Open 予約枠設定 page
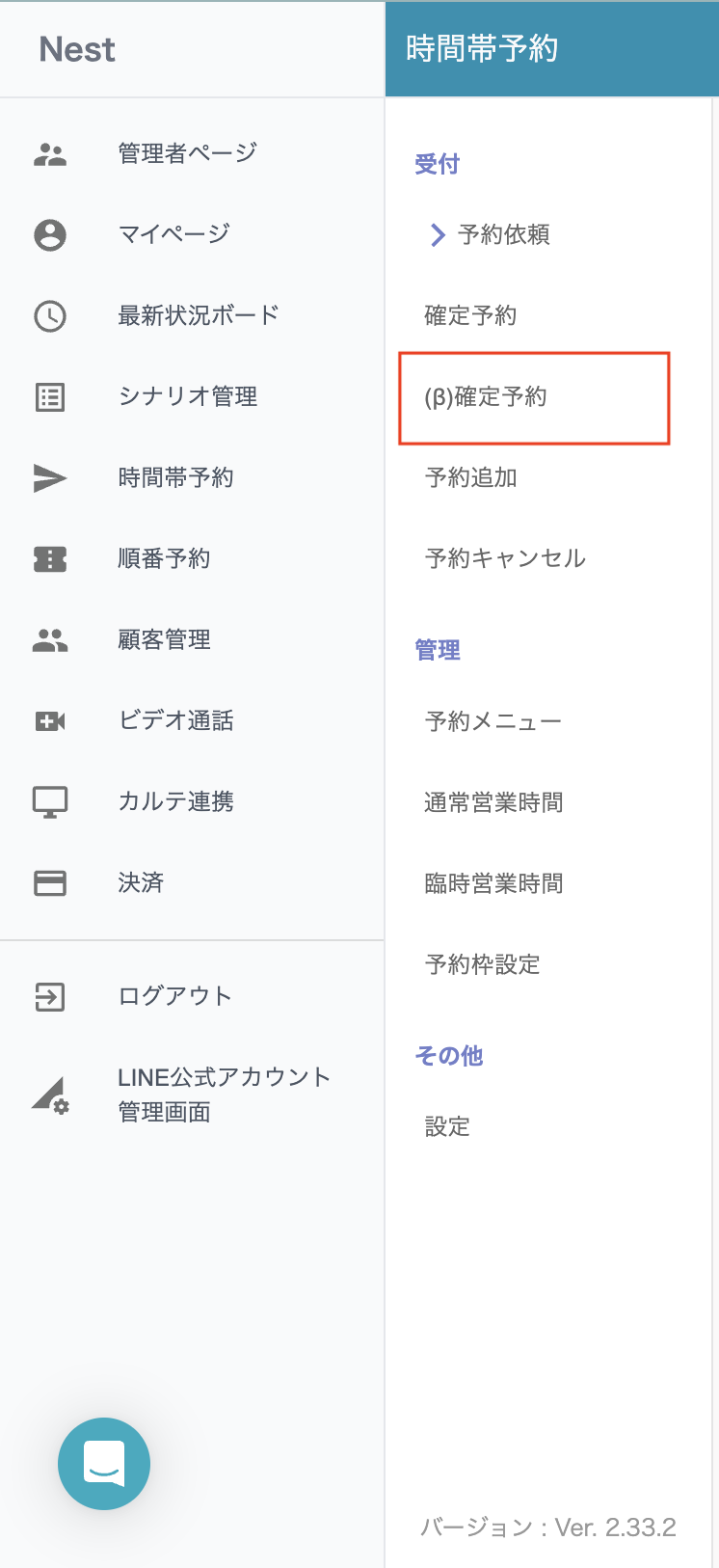Viewport: 719px width, 1568px height. 482,964
